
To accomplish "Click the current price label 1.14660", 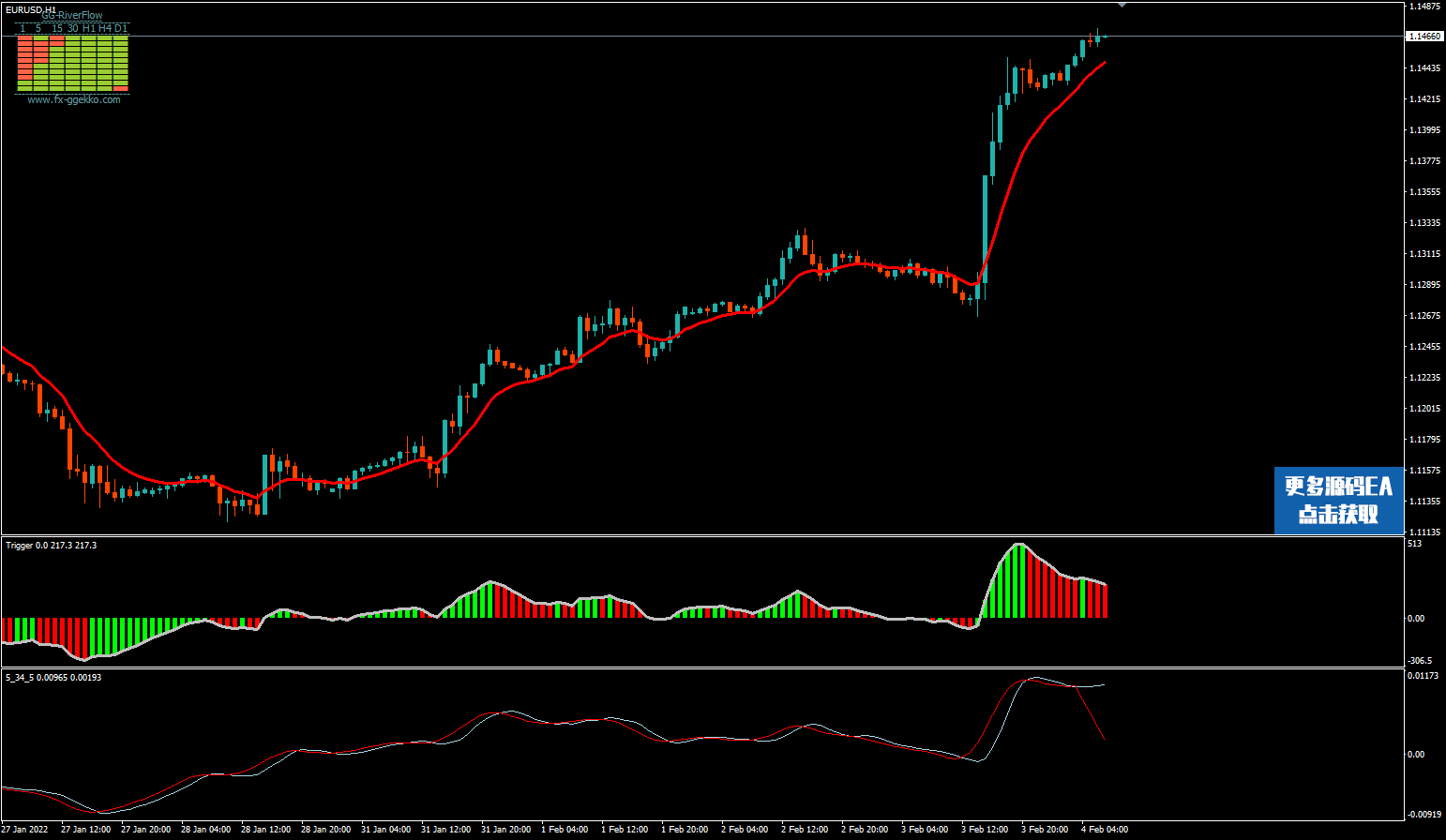I will pos(1424,37).
